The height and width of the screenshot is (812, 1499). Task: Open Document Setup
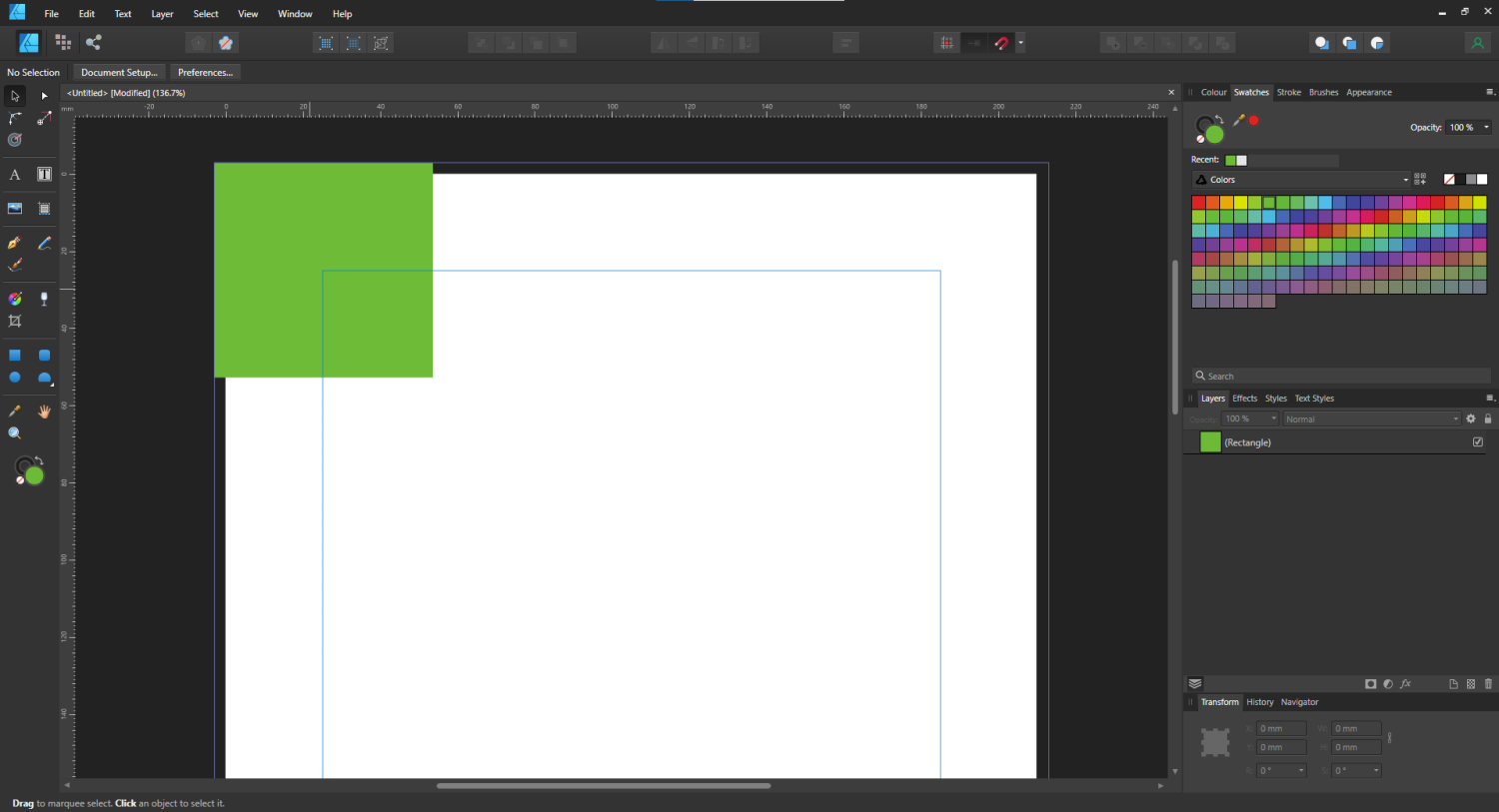118,72
